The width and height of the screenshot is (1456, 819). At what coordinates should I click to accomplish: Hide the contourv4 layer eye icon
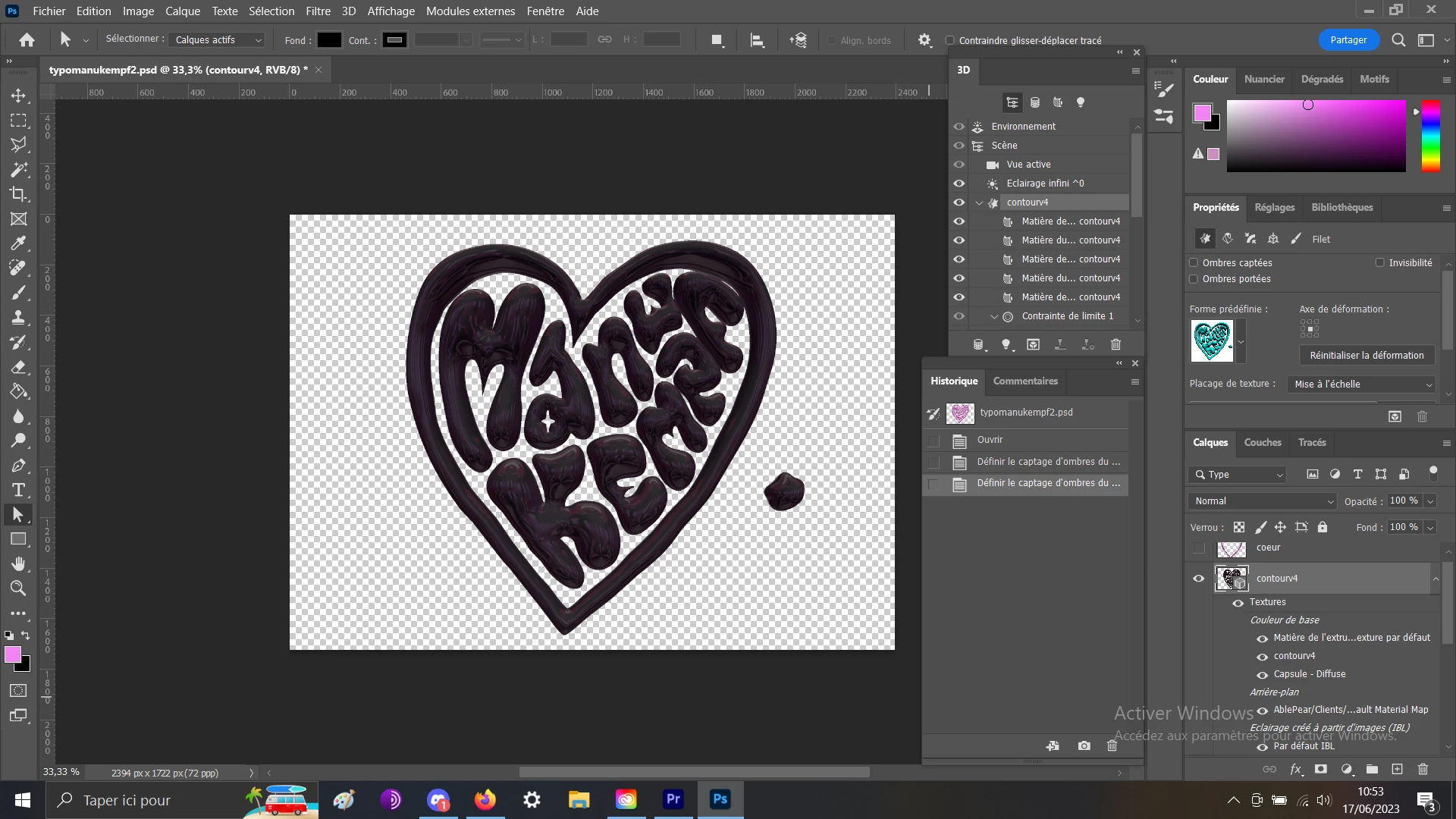(1199, 579)
